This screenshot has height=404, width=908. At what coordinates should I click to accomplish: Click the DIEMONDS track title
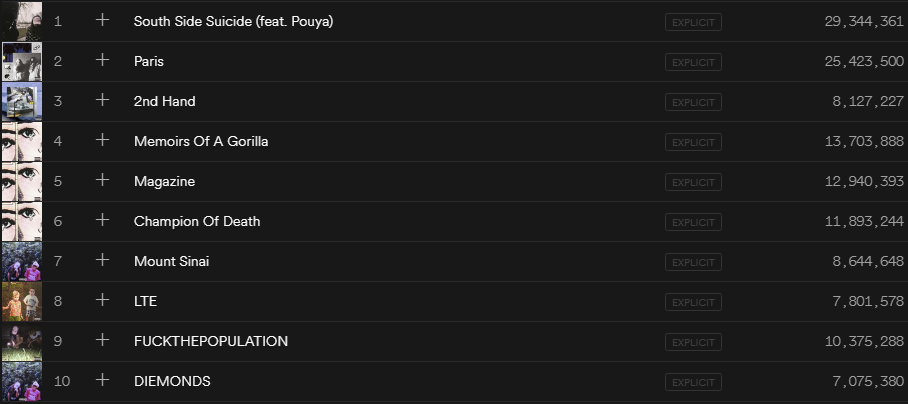coord(172,381)
